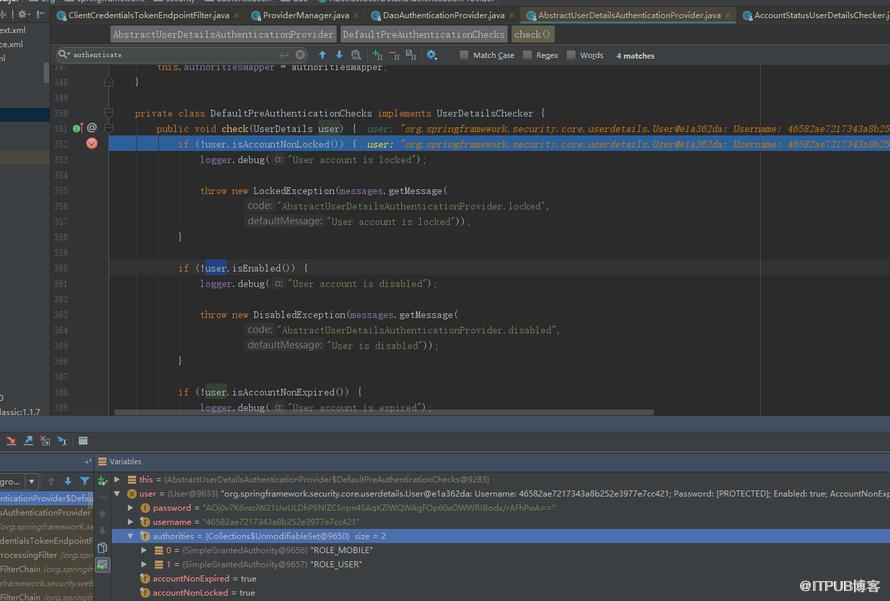Select the accountNonExpired variable row

coord(501,579)
